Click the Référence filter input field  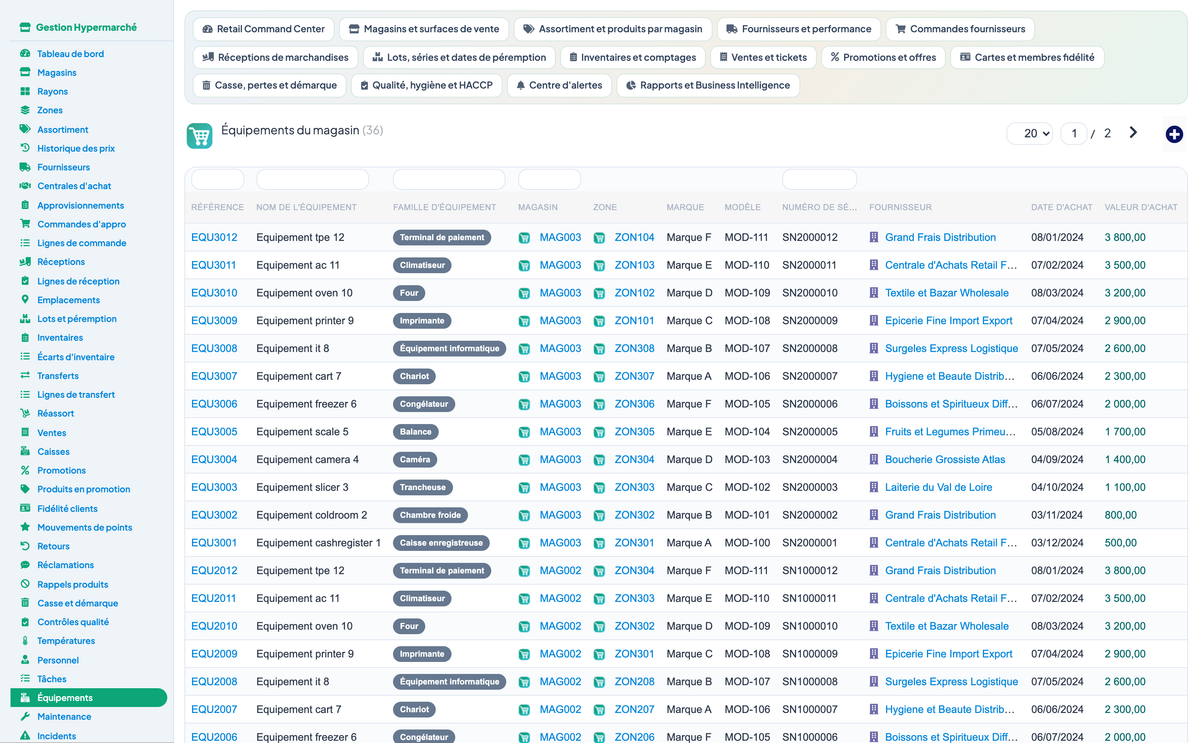click(218, 180)
